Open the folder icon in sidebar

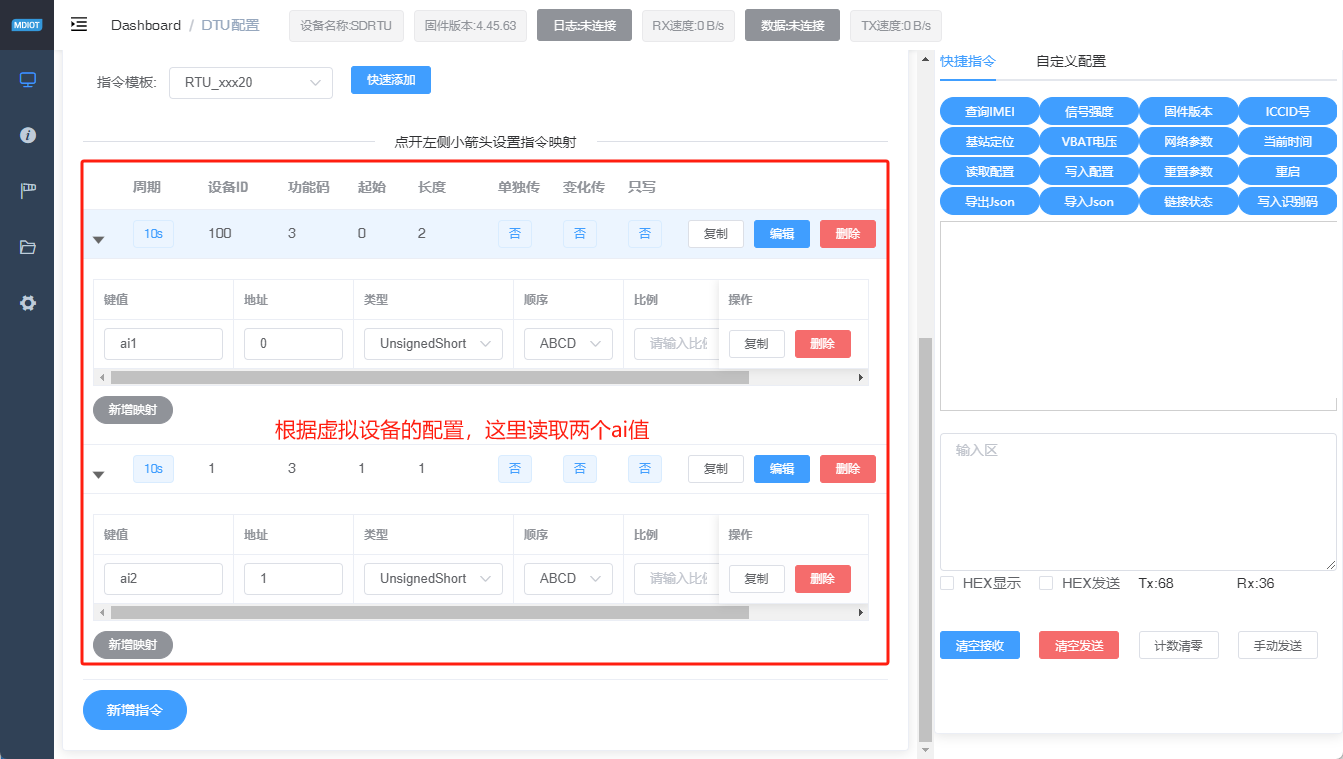tap(28, 247)
